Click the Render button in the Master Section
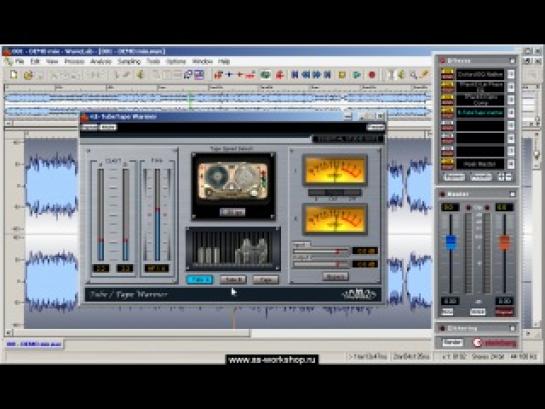This screenshot has height=409, width=545. (x=452, y=342)
